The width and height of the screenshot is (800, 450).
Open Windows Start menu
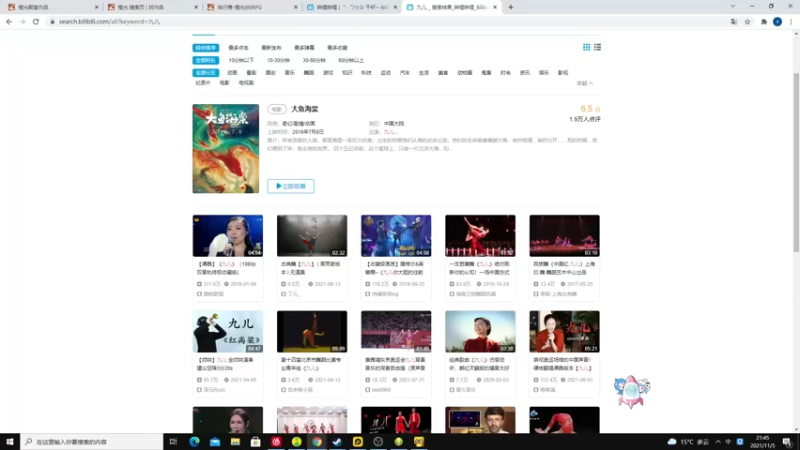[10, 441]
